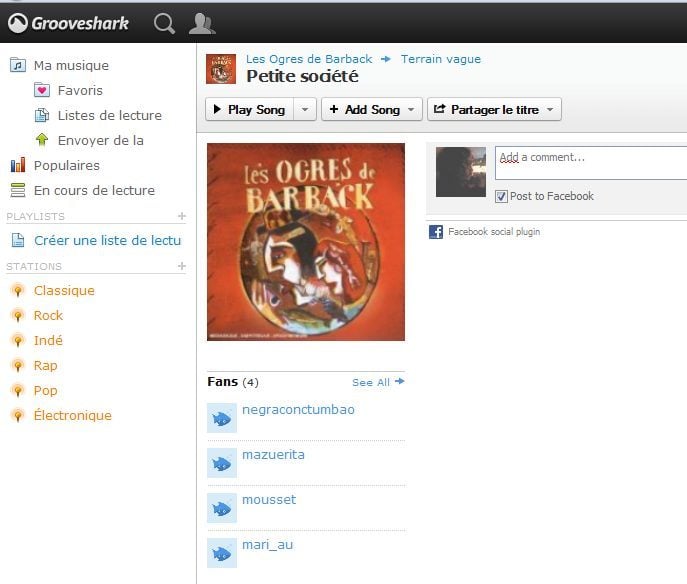Screen dimensions: 687x584
Task: Open negraconctumbao's fish avatar
Action: pyautogui.click(x=222, y=418)
